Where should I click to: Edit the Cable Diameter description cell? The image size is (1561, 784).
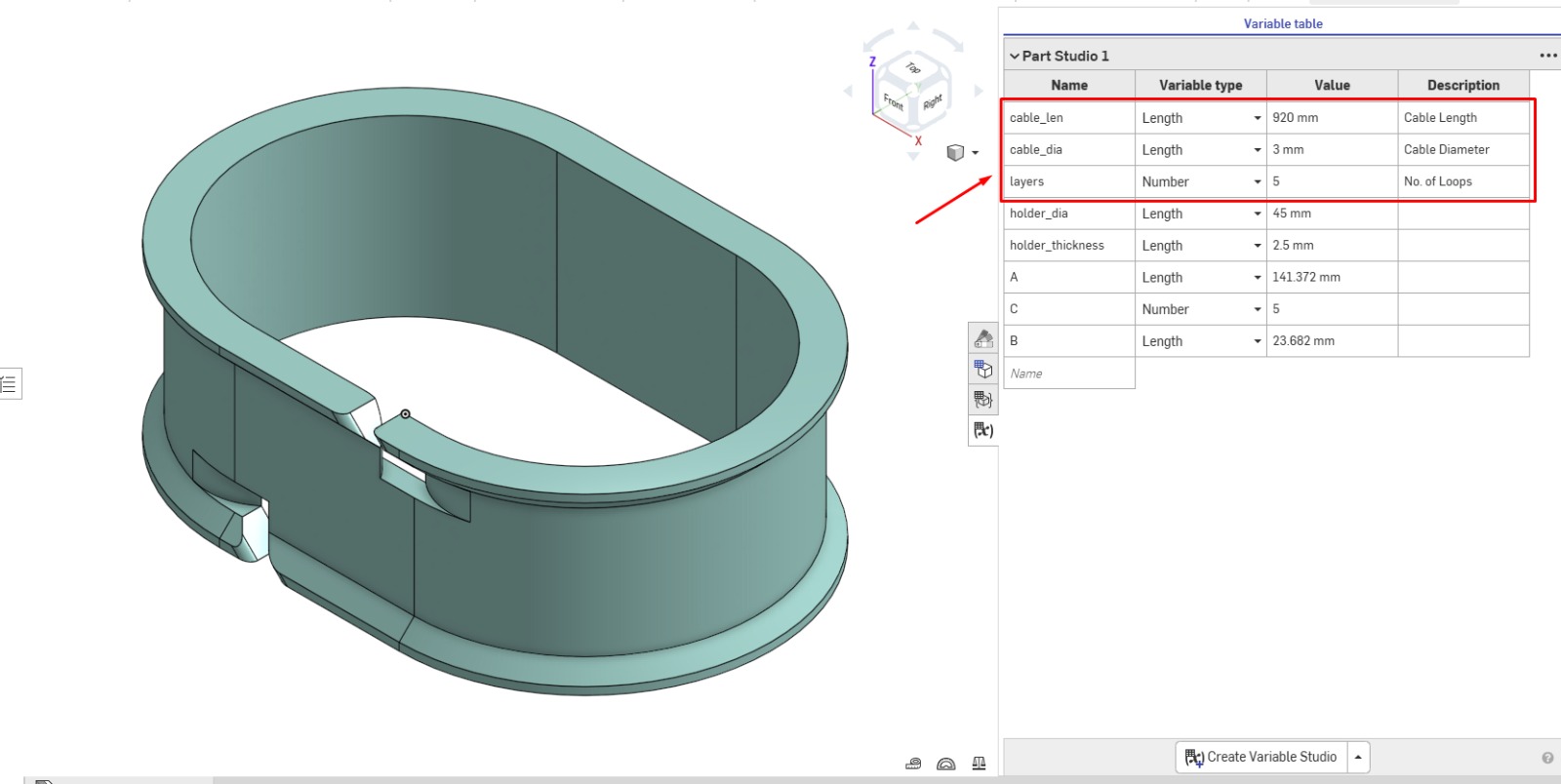point(1463,150)
